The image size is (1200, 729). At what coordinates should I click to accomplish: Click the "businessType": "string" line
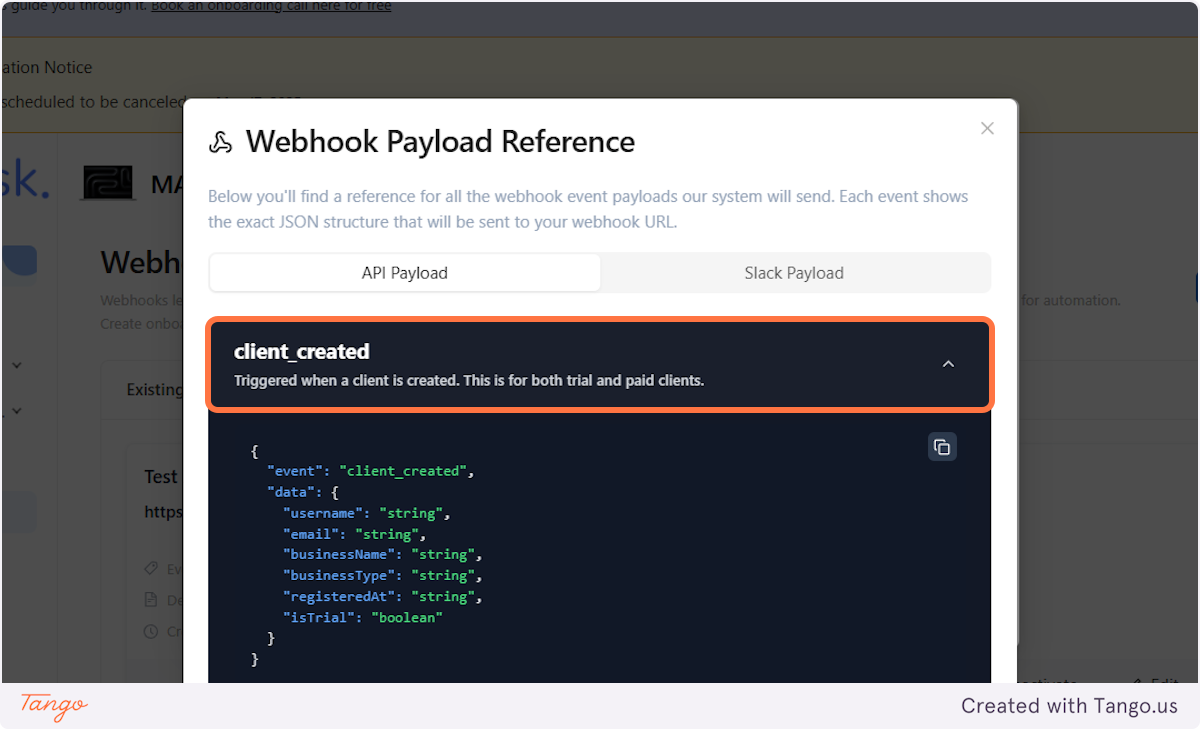click(x=383, y=575)
